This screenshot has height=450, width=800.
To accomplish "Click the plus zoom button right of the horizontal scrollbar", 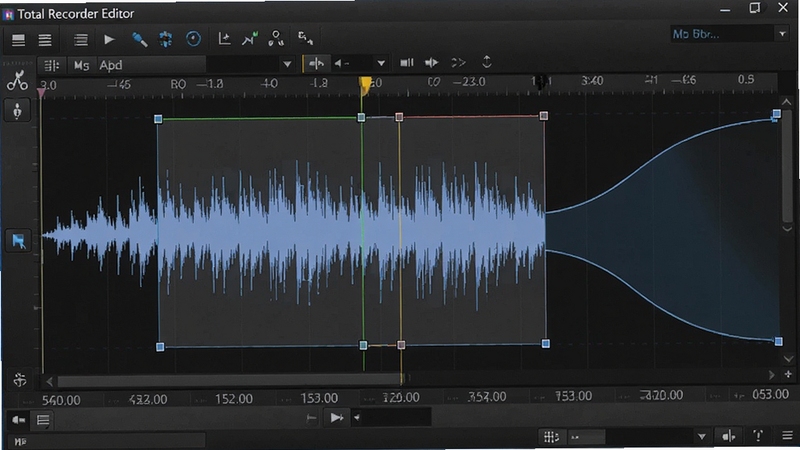I will pos(788,374).
